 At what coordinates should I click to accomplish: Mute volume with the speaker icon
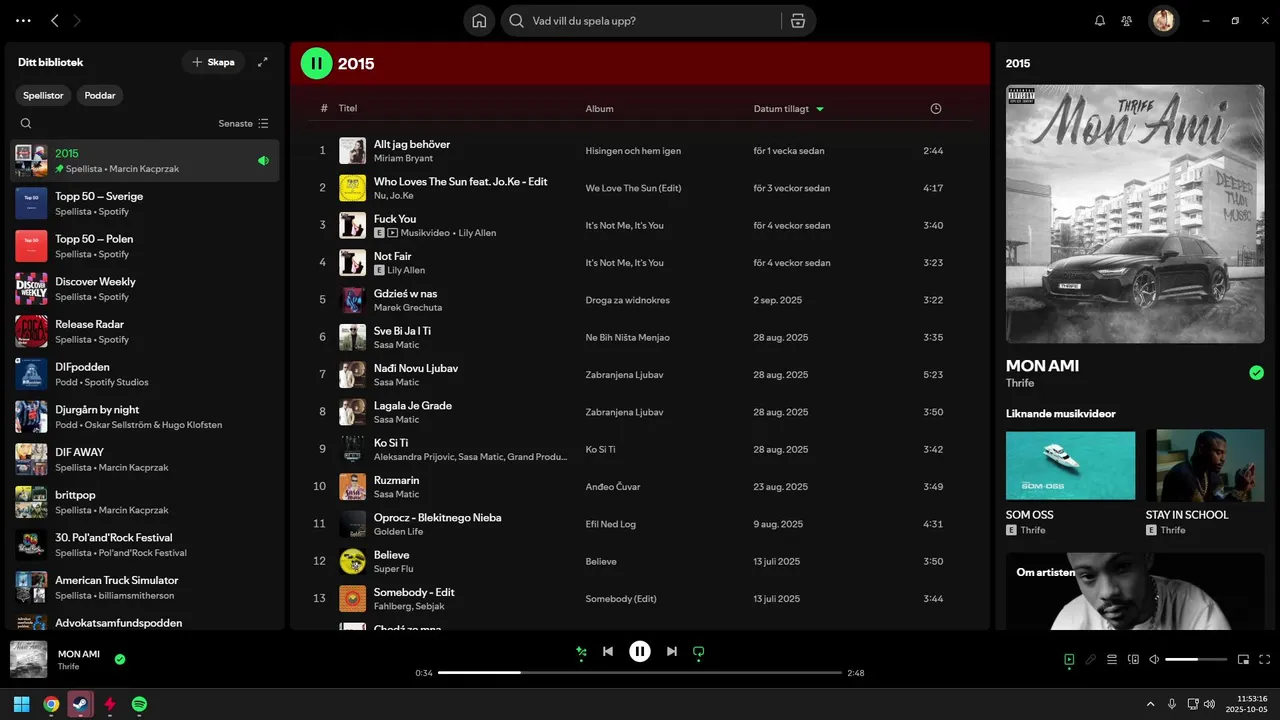click(x=1154, y=659)
